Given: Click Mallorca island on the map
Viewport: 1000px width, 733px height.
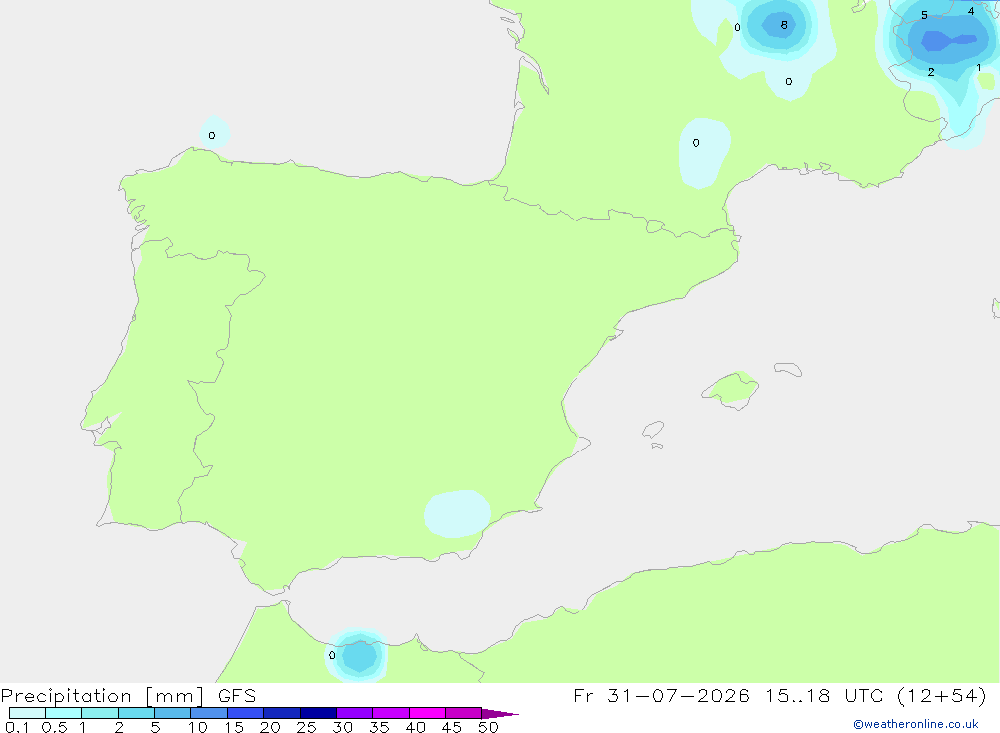Looking at the screenshot, I should tap(730, 389).
